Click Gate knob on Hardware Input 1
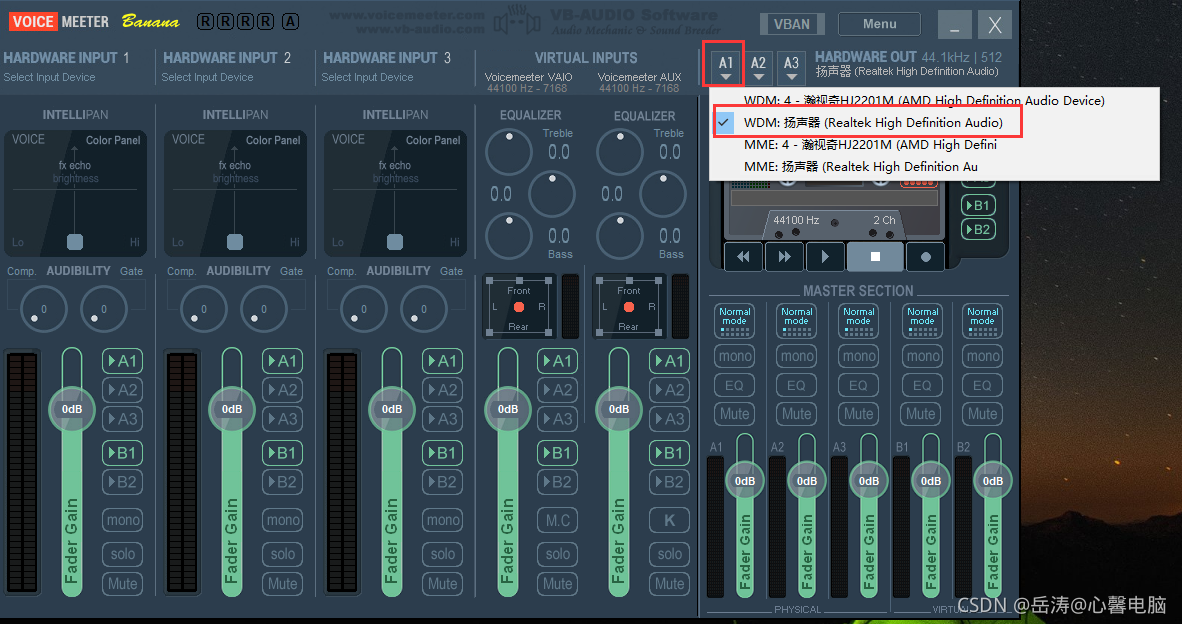1182x624 pixels. pyautogui.click(x=104, y=309)
